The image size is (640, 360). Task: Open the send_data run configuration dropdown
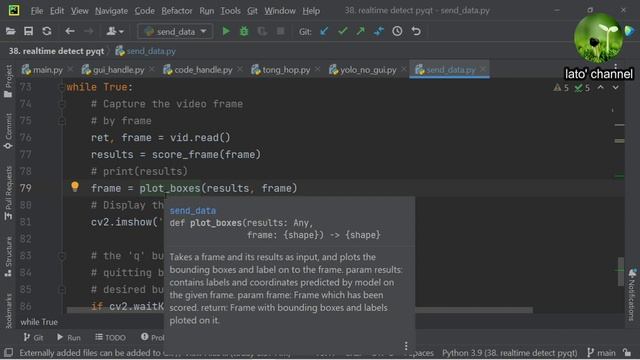click(x=175, y=31)
